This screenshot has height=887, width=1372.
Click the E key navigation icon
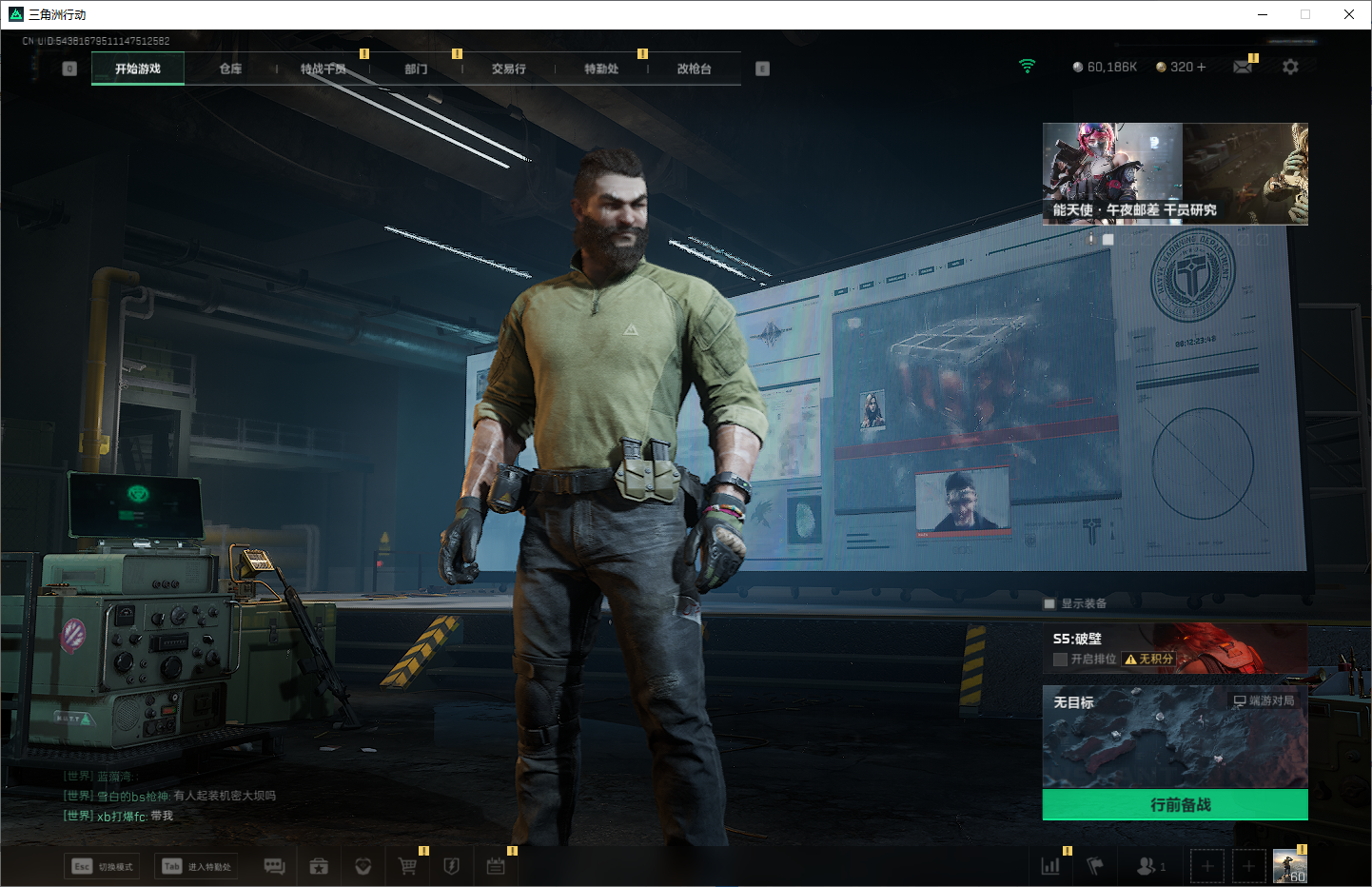[x=762, y=69]
